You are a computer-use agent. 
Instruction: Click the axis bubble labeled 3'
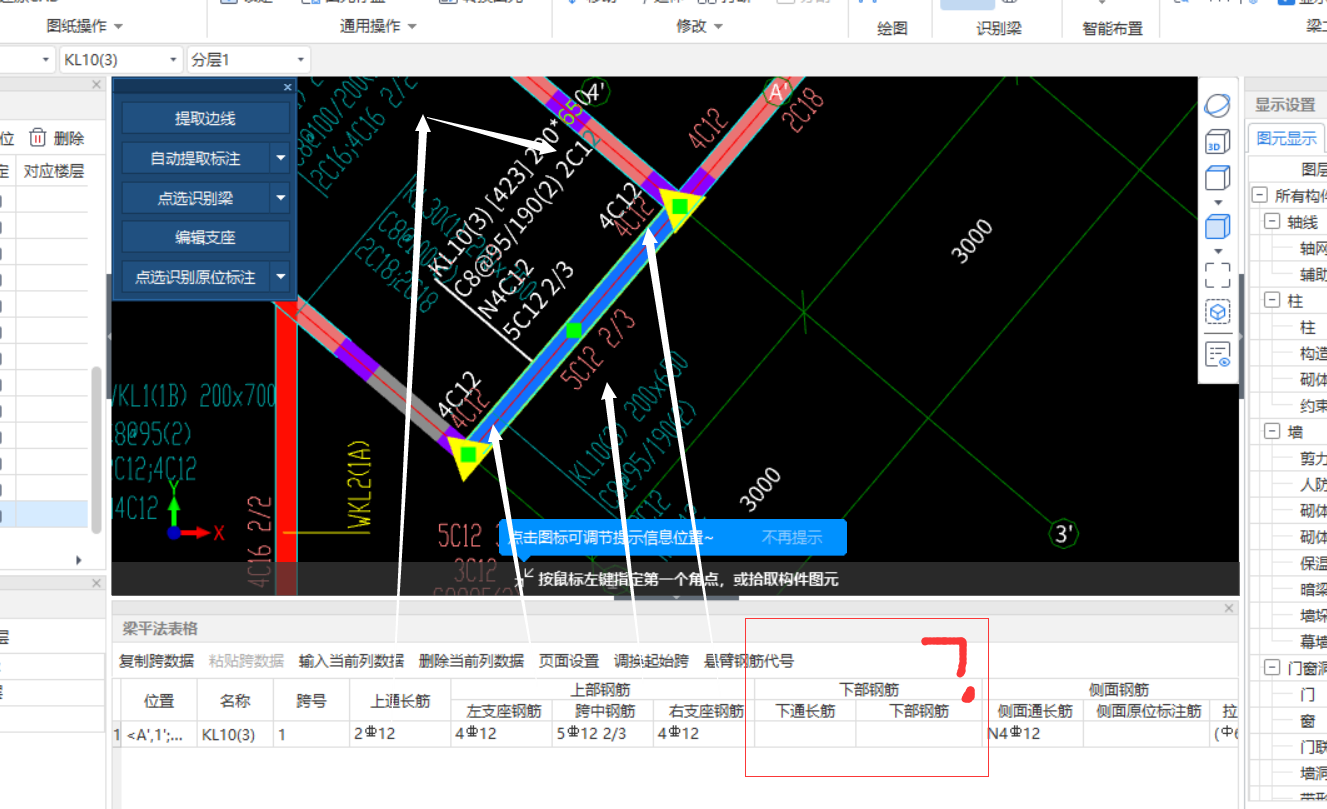tap(1063, 534)
